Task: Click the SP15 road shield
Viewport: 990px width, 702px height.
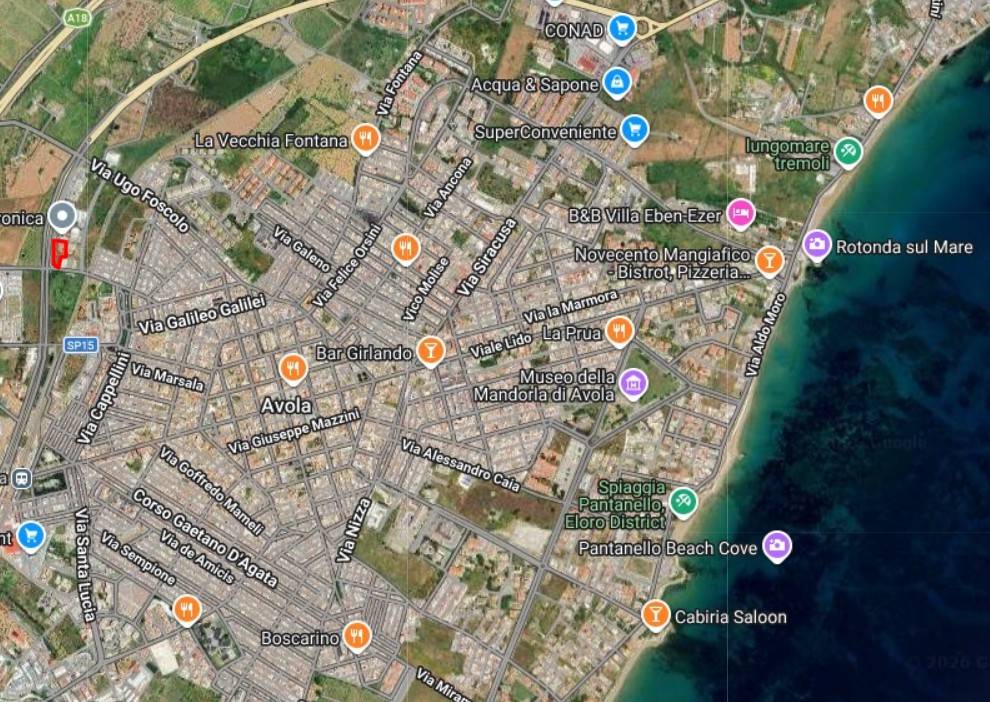Action: point(80,345)
